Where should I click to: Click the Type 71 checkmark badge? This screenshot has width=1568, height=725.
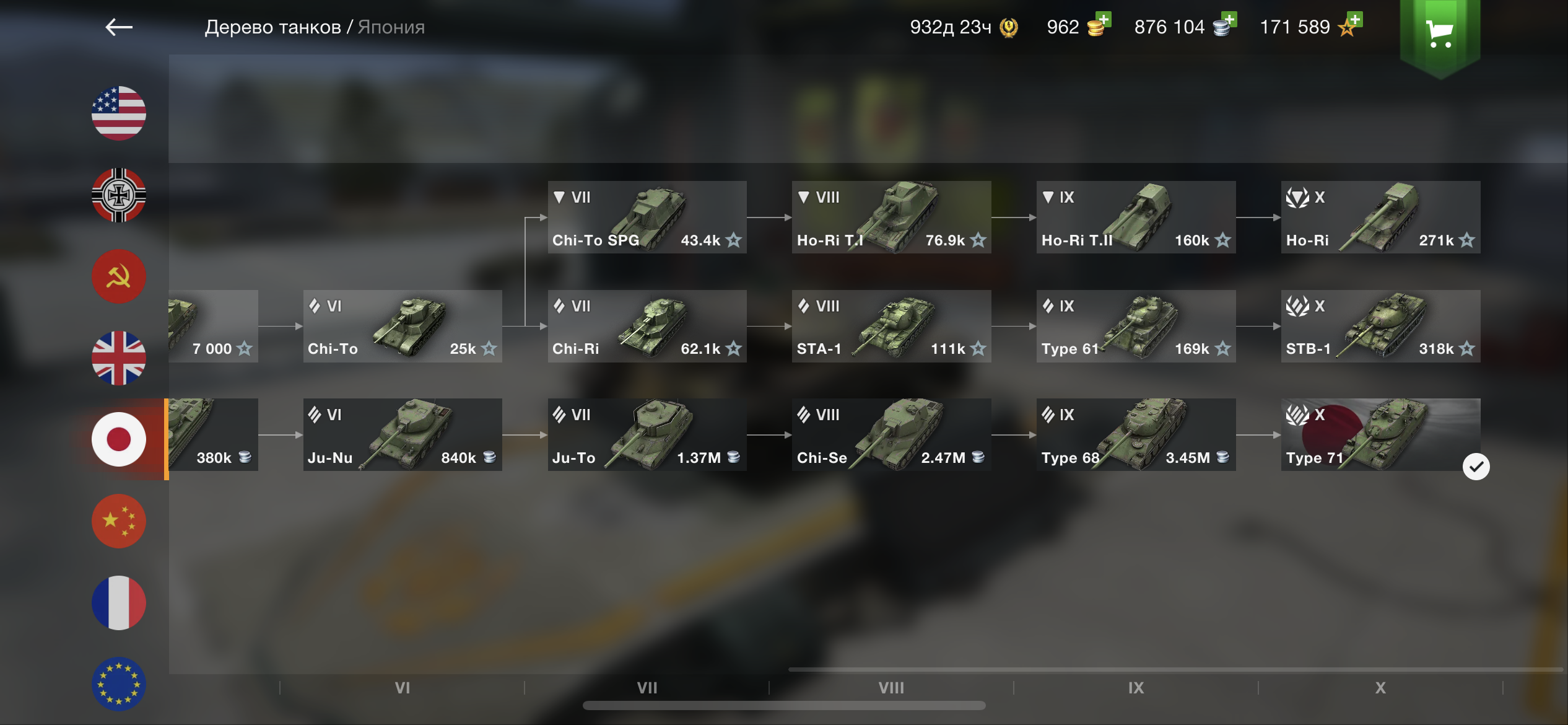[1476, 467]
